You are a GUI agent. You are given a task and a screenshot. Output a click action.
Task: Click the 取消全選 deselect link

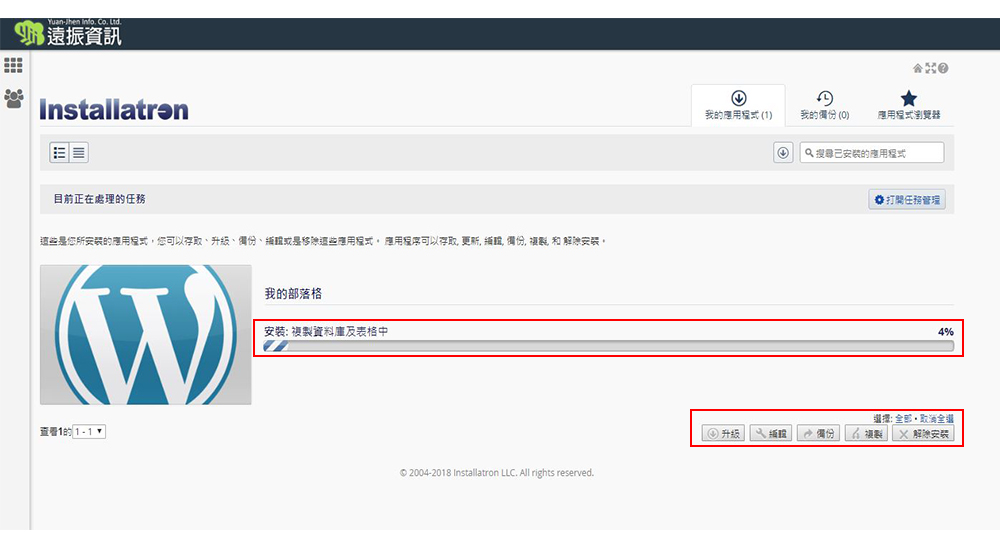(x=936, y=419)
